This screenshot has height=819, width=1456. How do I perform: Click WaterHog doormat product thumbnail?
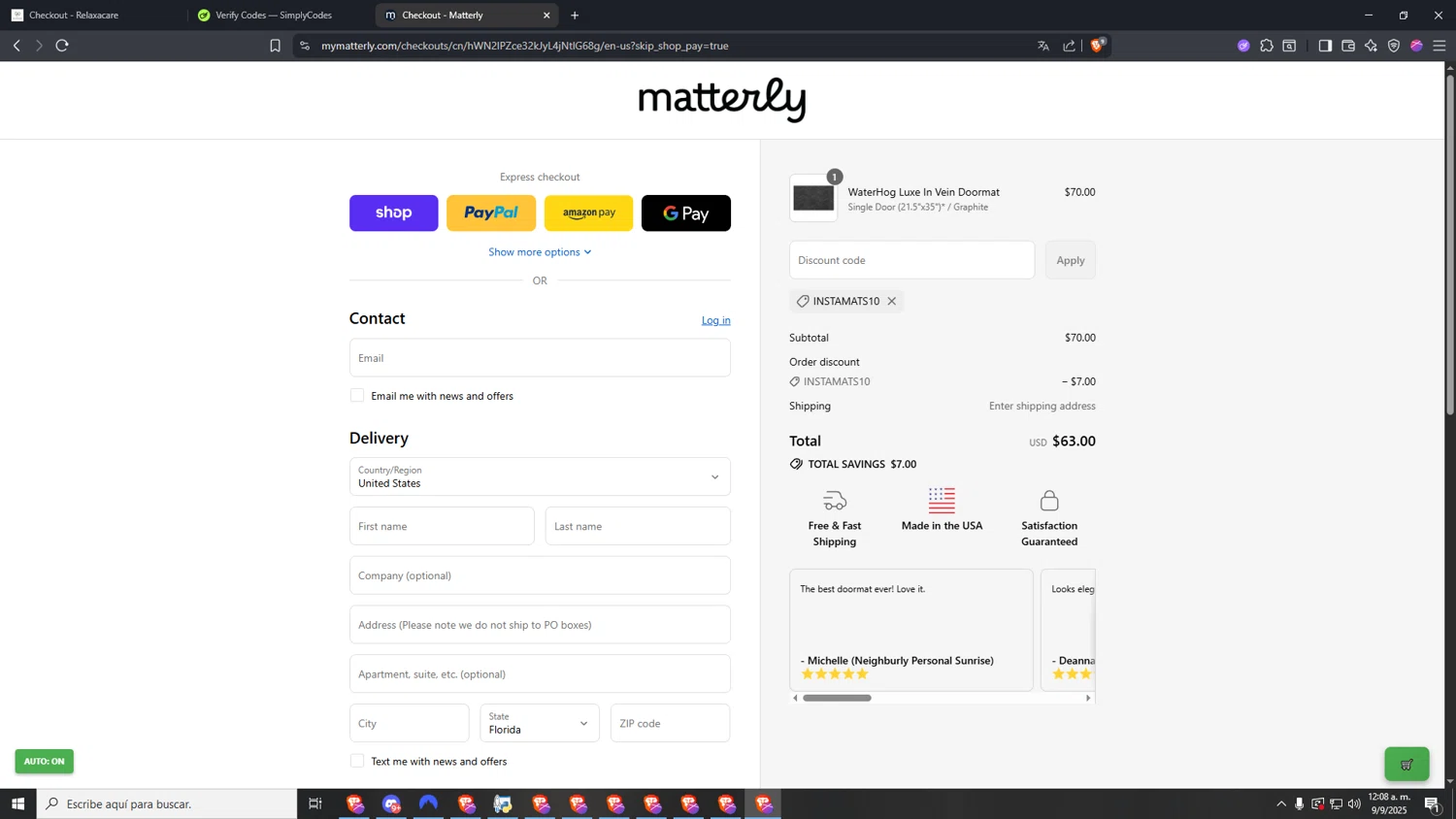[x=813, y=198]
